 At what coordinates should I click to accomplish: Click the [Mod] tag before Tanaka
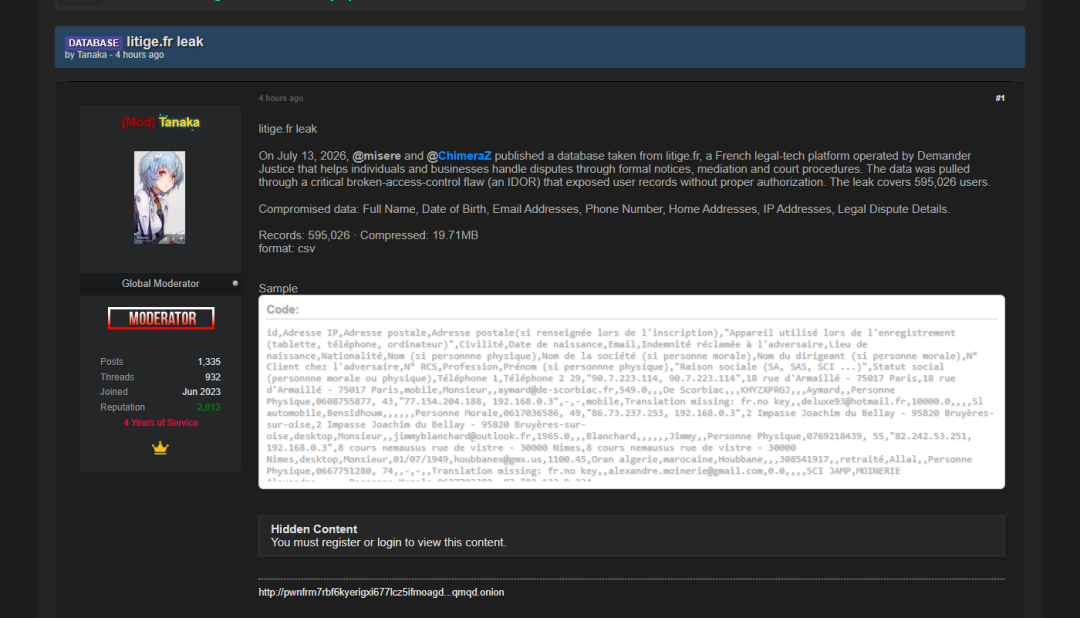point(138,123)
